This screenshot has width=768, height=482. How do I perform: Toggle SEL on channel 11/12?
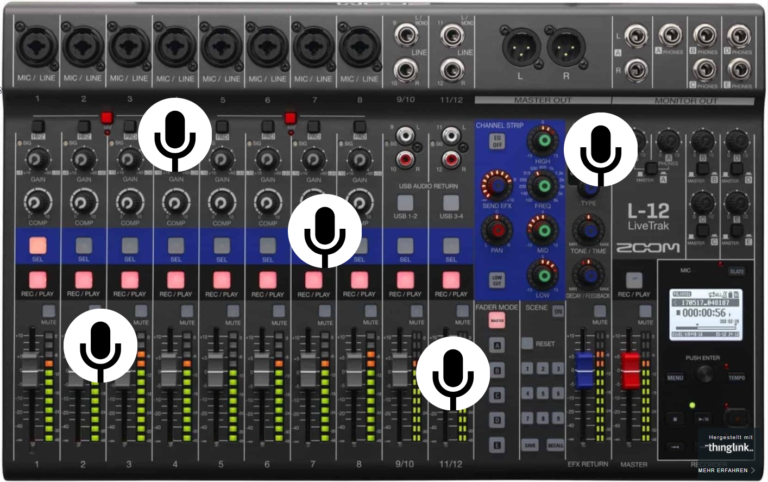pos(451,245)
